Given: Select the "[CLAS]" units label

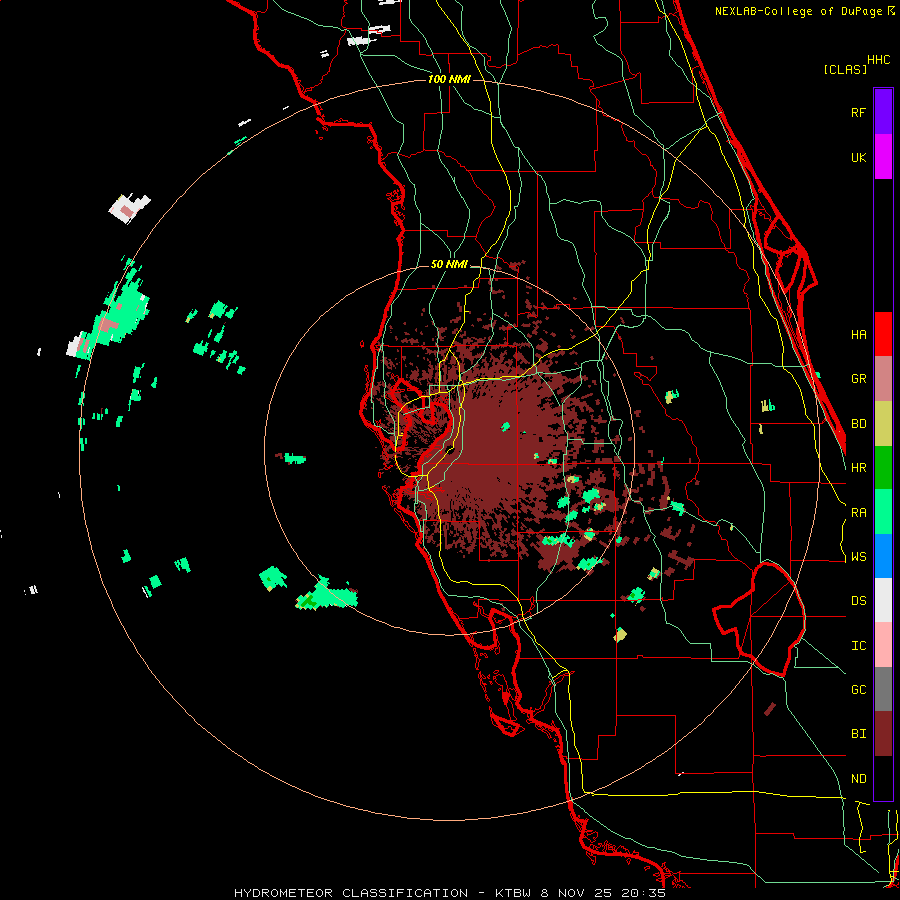Looking at the screenshot, I should [845, 69].
